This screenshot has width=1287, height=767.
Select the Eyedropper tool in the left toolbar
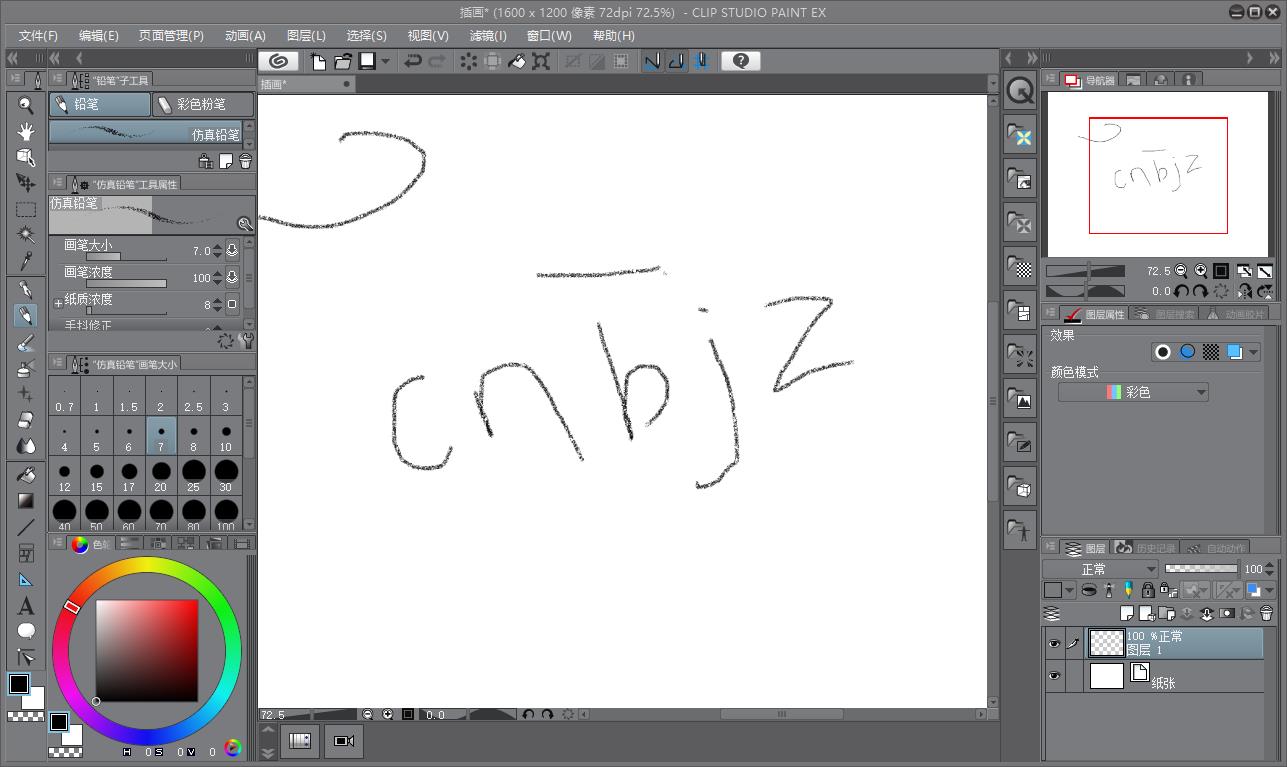25,261
